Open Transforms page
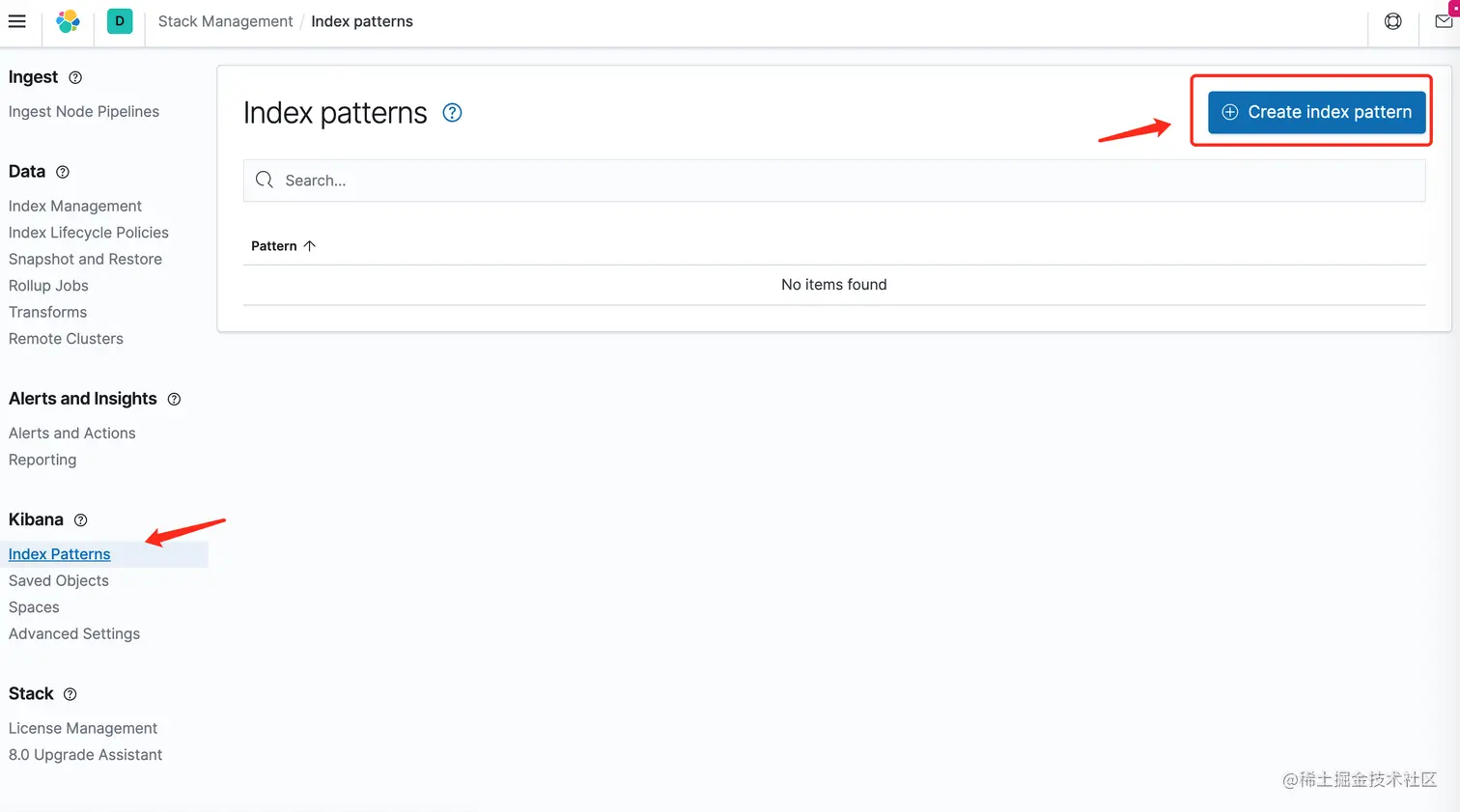This screenshot has width=1460, height=812. pos(47,312)
